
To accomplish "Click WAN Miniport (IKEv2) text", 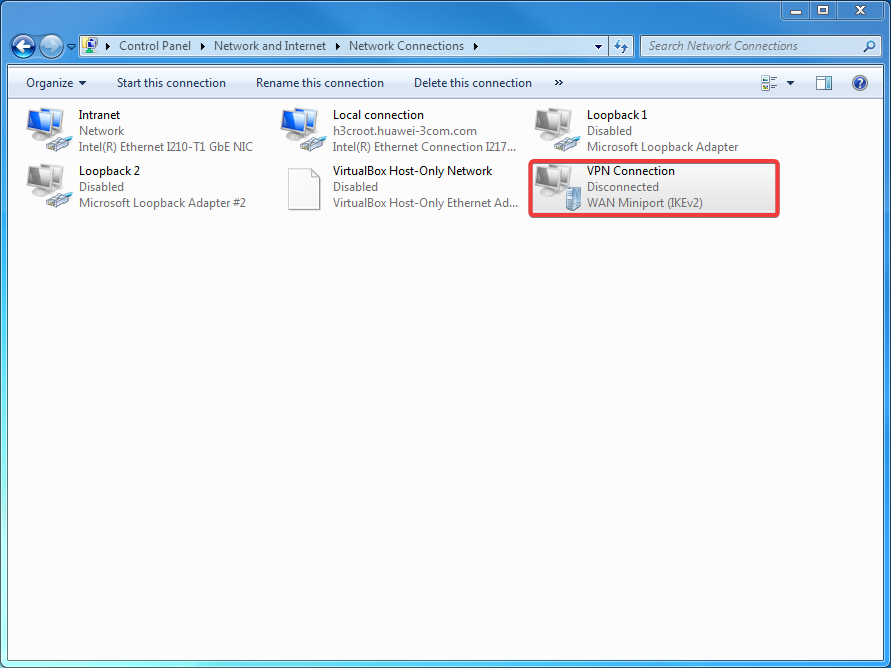I will coord(645,203).
